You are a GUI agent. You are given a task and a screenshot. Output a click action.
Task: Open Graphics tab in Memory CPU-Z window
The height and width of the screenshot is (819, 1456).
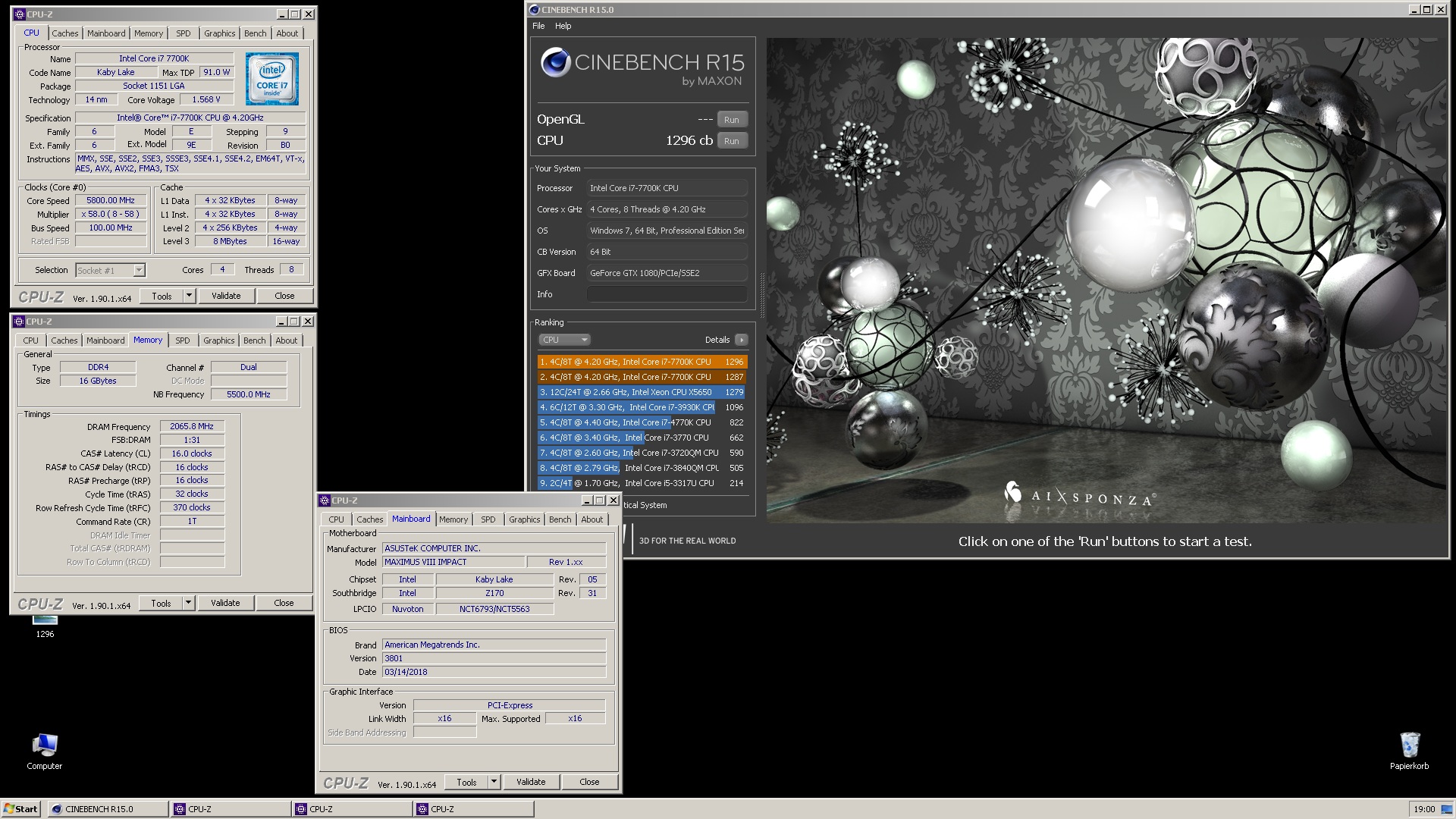pyautogui.click(x=218, y=340)
